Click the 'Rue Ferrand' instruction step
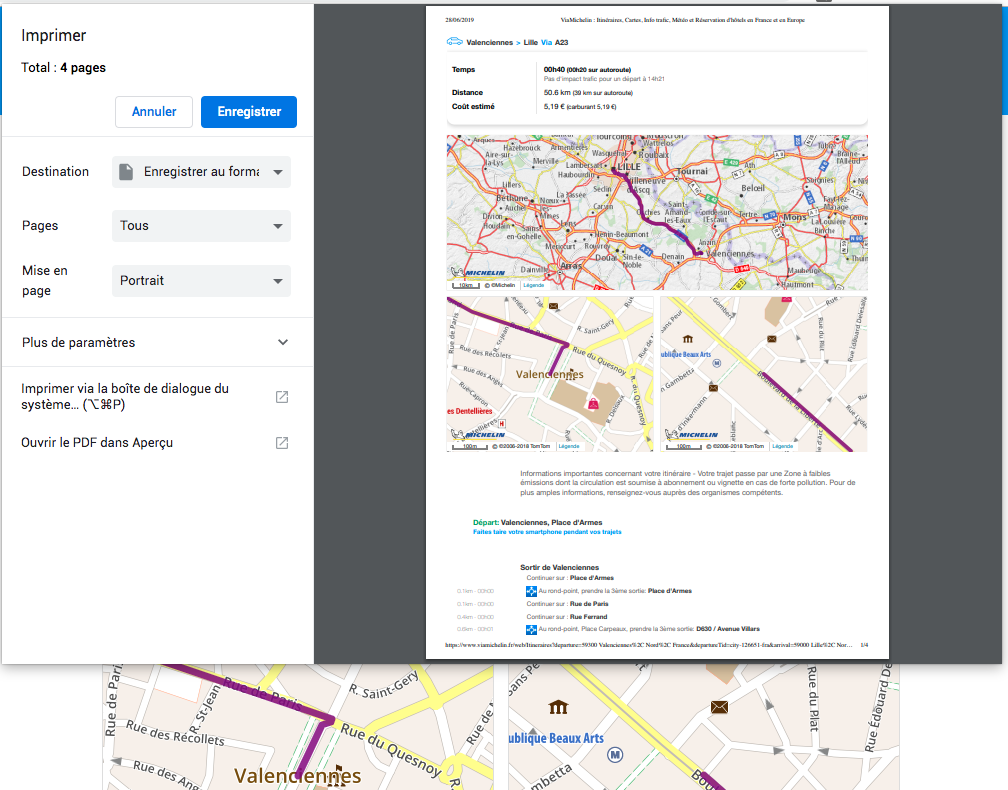Image resolution: width=1008 pixels, height=790 pixels. click(x=566, y=616)
